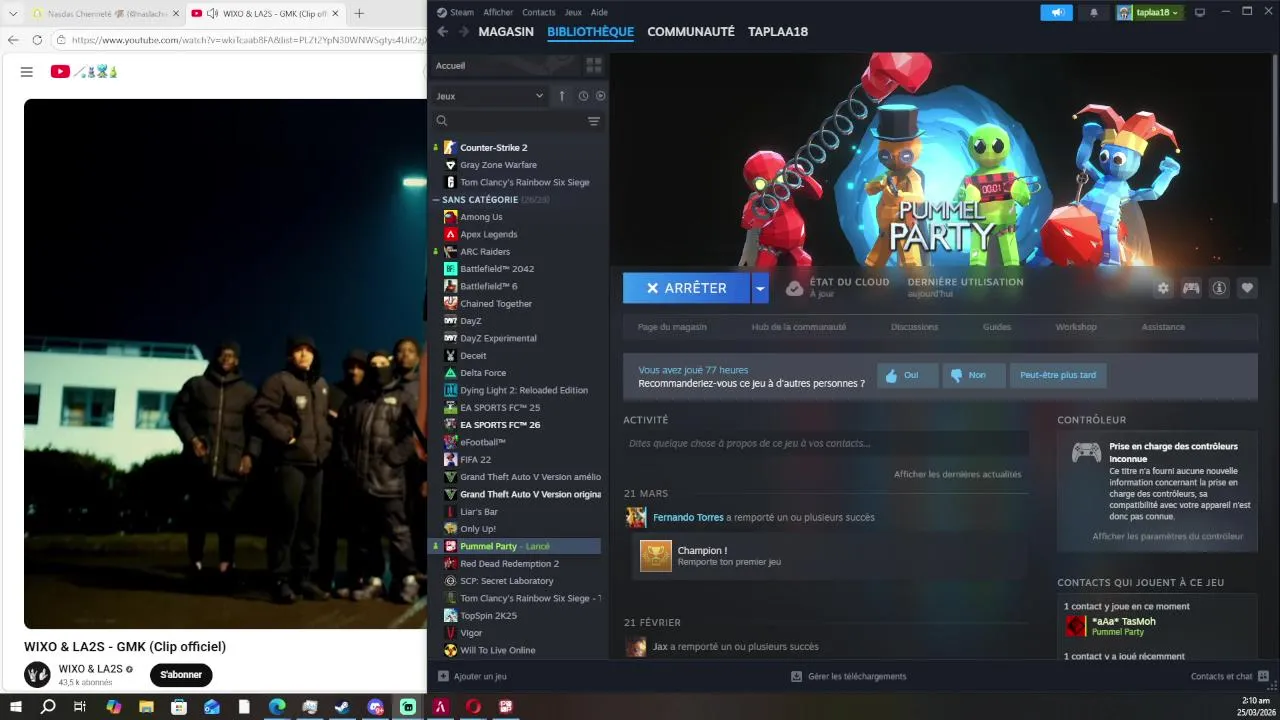Open Pummel Party Guides
This screenshot has width=1280, height=720.
(x=997, y=327)
